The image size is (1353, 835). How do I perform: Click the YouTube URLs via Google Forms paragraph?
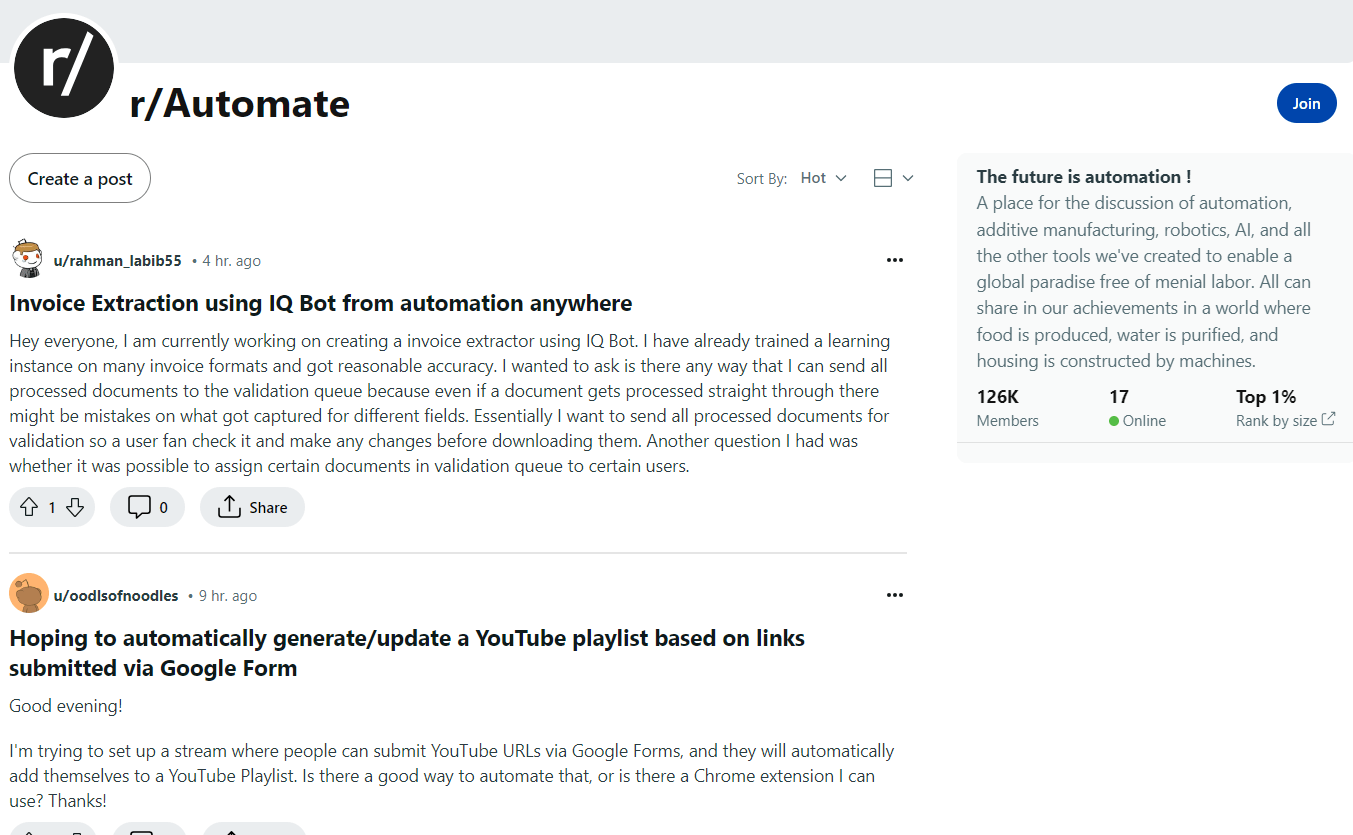click(x=452, y=776)
